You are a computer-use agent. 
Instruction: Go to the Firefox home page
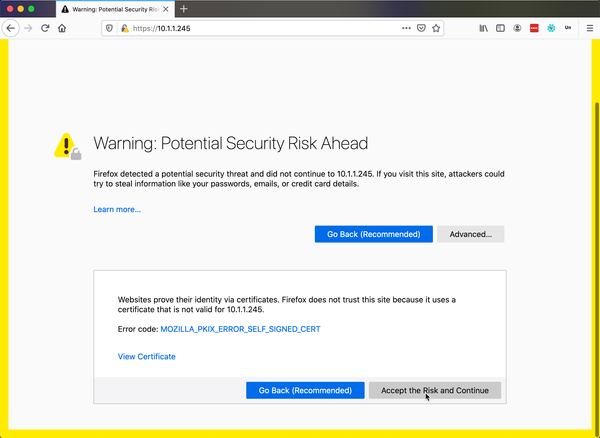[62, 28]
